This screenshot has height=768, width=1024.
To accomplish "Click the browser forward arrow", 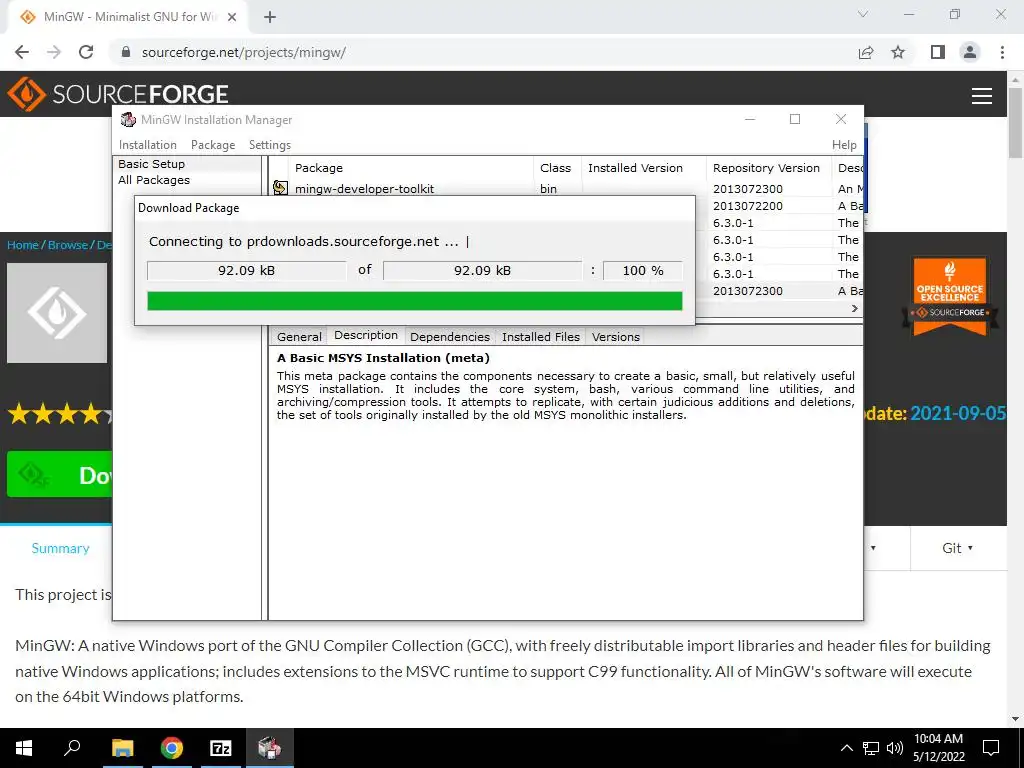I will (x=54, y=52).
